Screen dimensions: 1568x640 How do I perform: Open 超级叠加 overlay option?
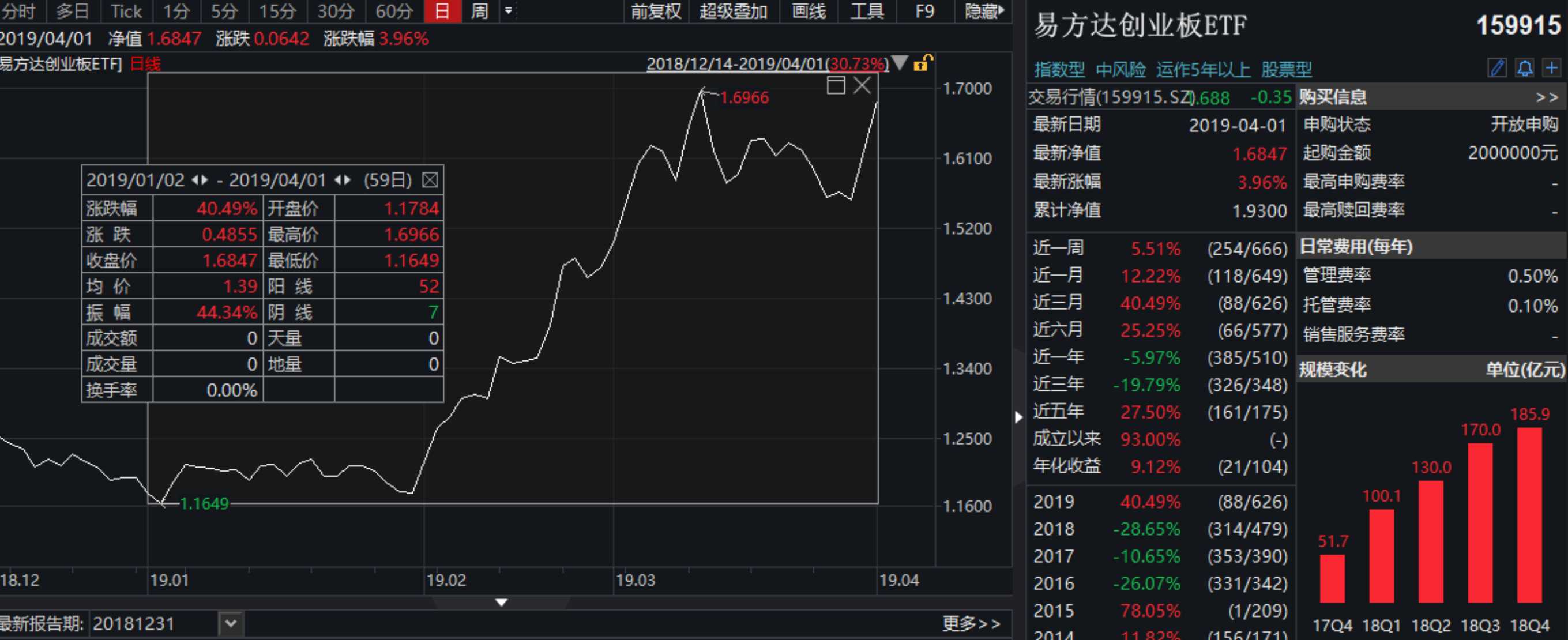(734, 11)
